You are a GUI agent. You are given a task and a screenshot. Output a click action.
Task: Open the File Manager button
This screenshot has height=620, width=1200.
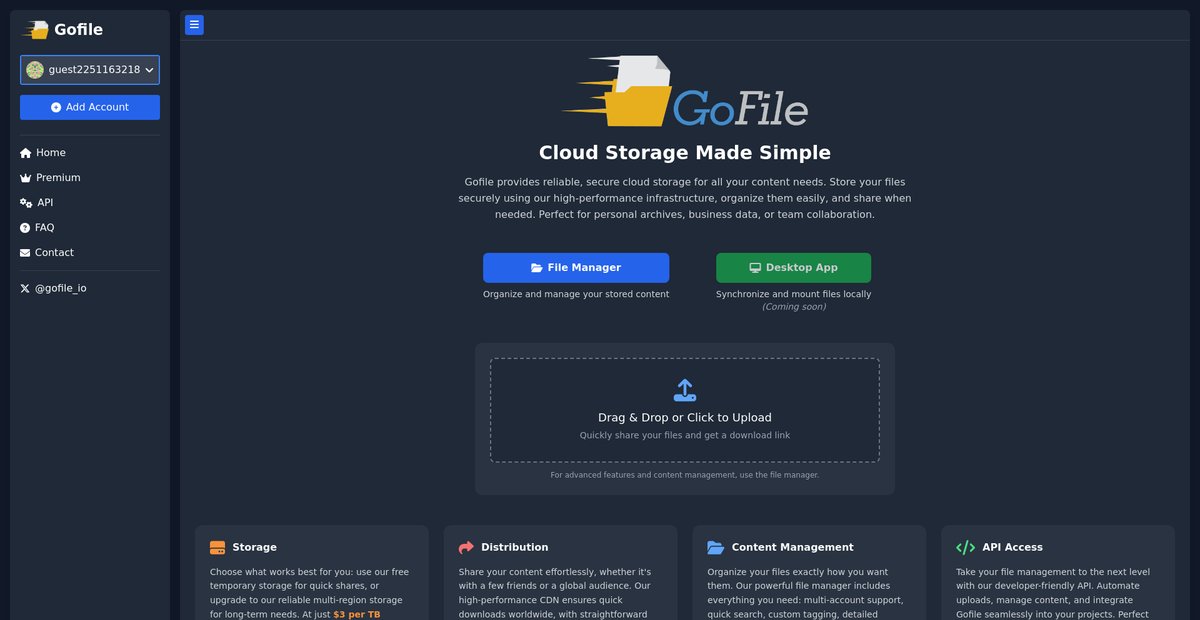576,268
